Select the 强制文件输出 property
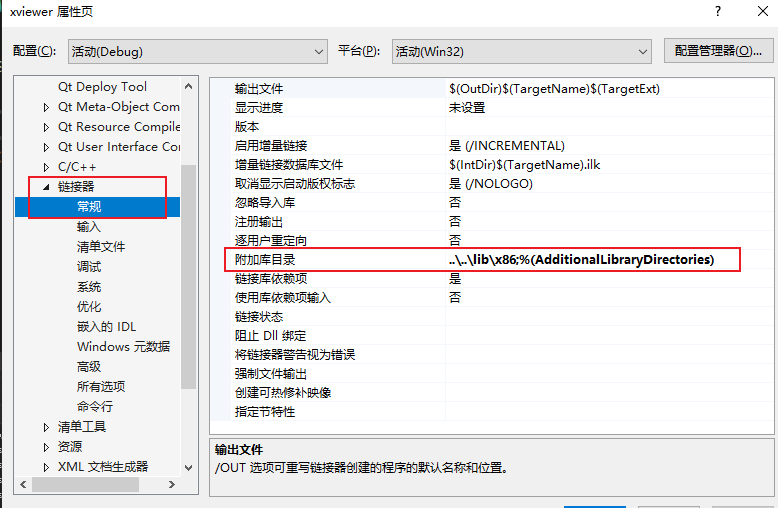Screen dimensions: 778x508 tap(491, 373)
